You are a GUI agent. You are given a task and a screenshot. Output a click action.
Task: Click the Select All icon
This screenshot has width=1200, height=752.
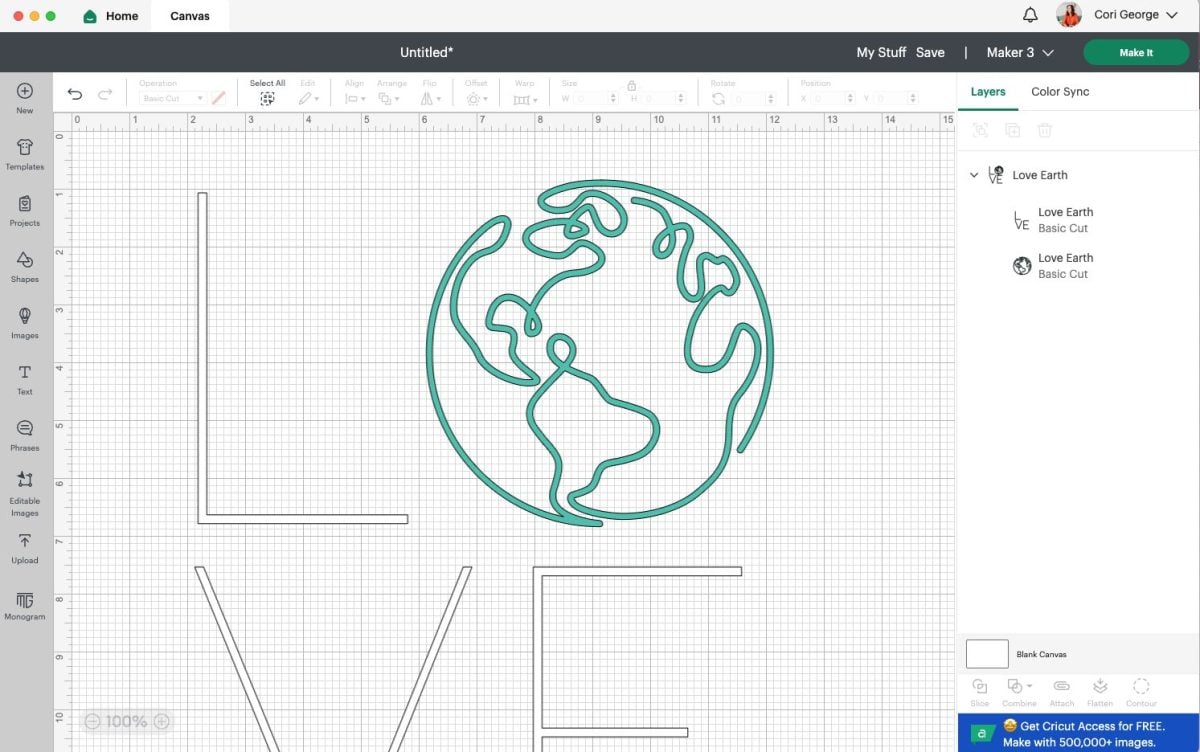coord(267,99)
